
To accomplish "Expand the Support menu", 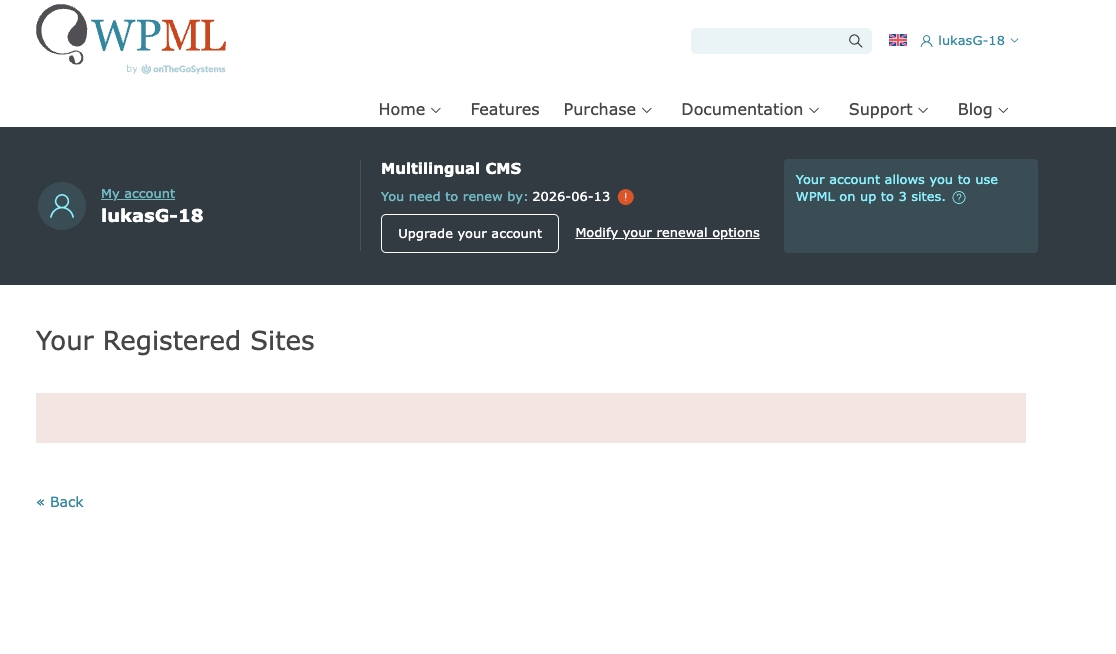I will [888, 110].
